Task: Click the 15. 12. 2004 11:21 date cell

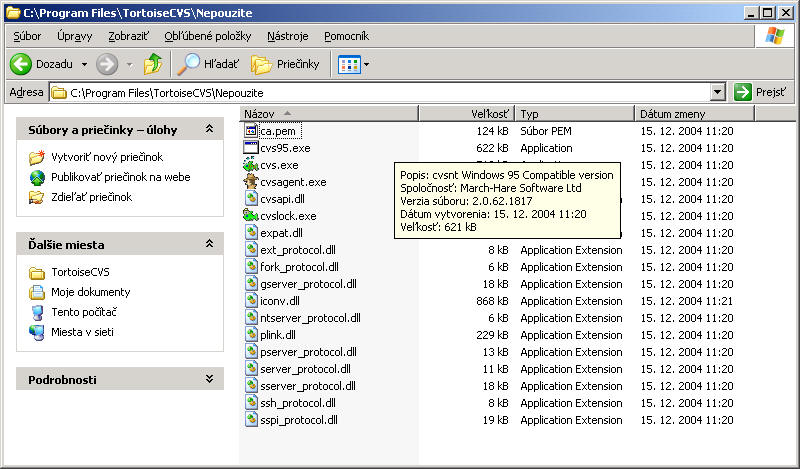Action: click(x=687, y=301)
